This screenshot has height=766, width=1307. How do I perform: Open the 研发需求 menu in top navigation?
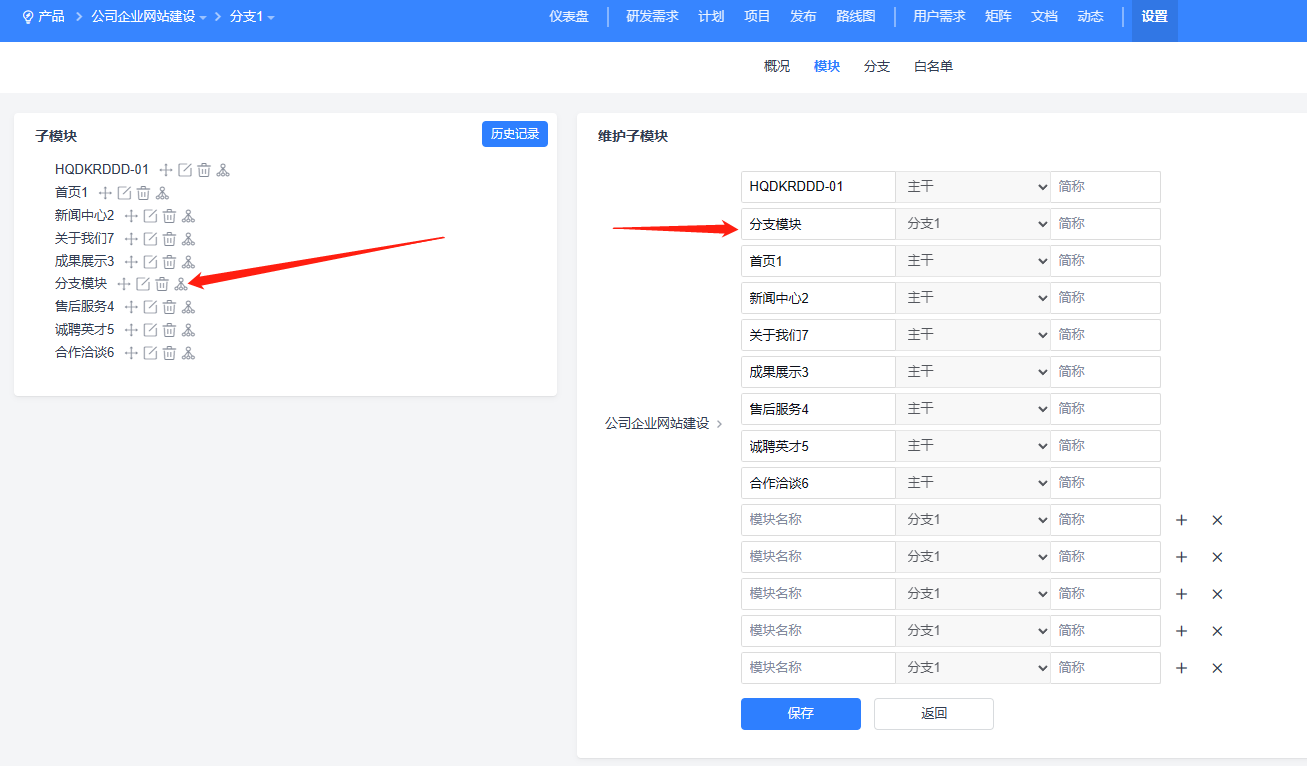point(652,17)
